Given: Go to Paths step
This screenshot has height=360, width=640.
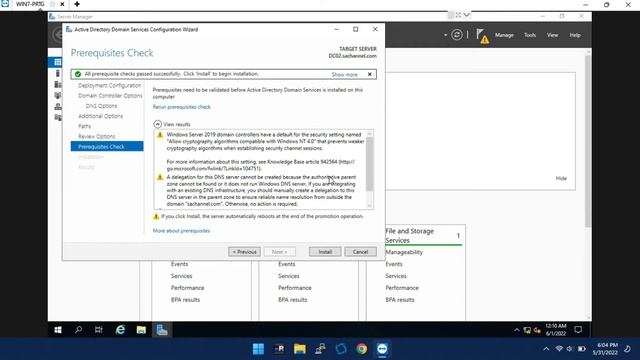Looking at the screenshot, I should pos(84,126).
